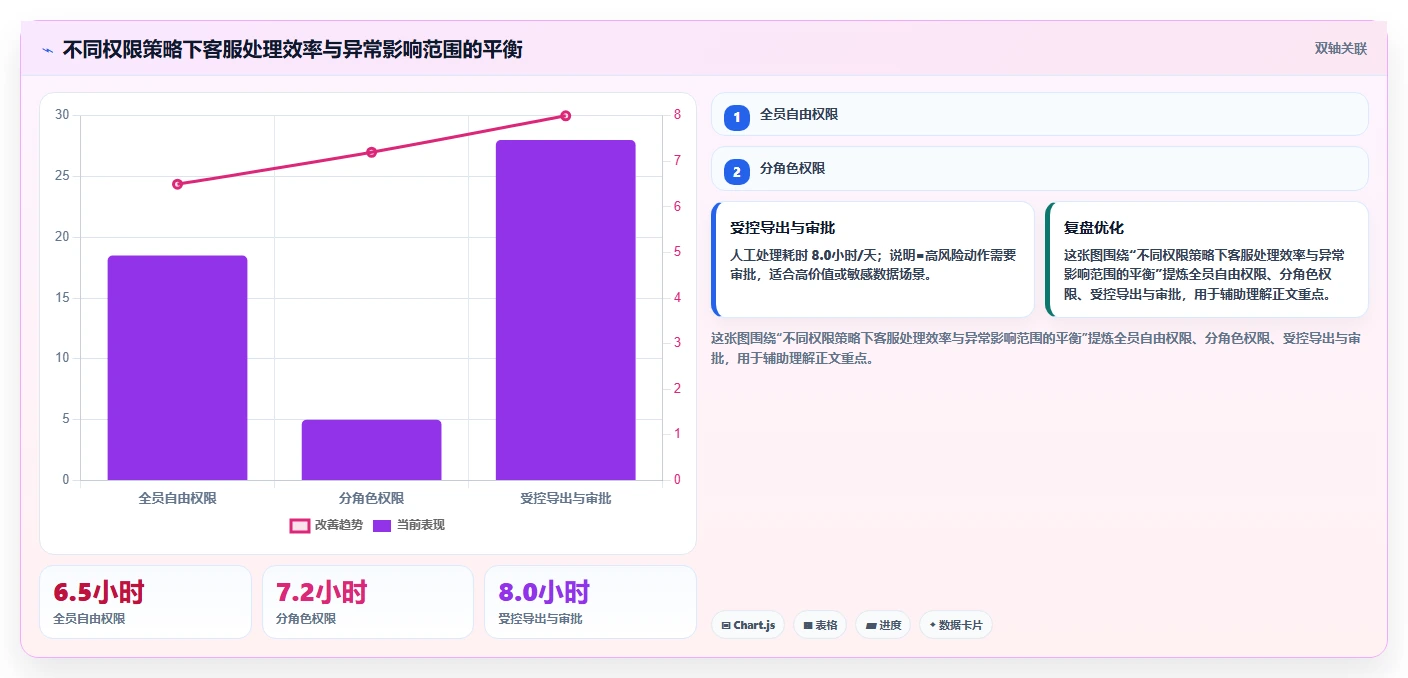Viewport: 1408px width, 678px height.
Task: Click the x-axis label 受控导出与审批
Action: pyautogui.click(x=565, y=498)
